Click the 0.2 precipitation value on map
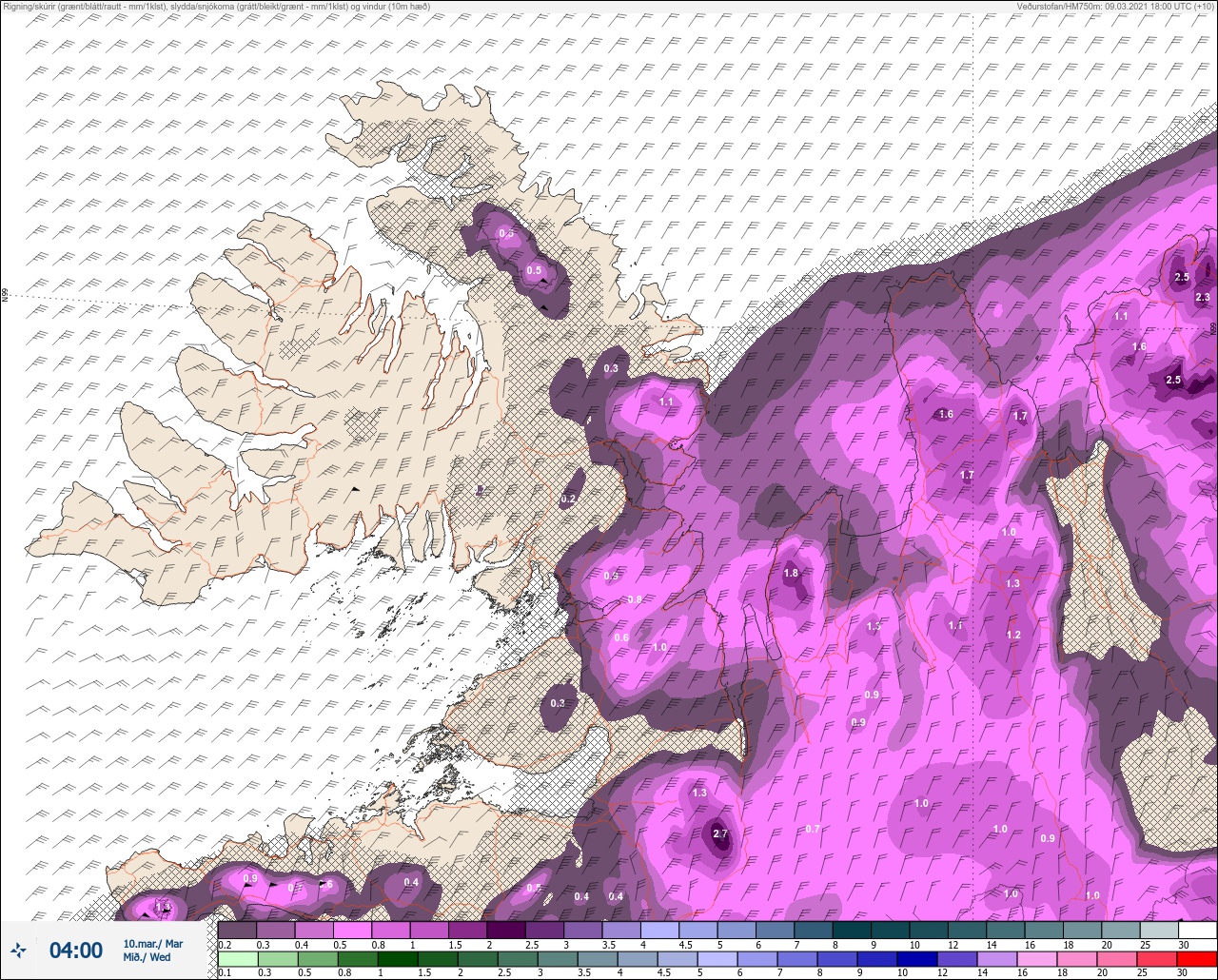The image size is (1218, 980). (x=569, y=499)
